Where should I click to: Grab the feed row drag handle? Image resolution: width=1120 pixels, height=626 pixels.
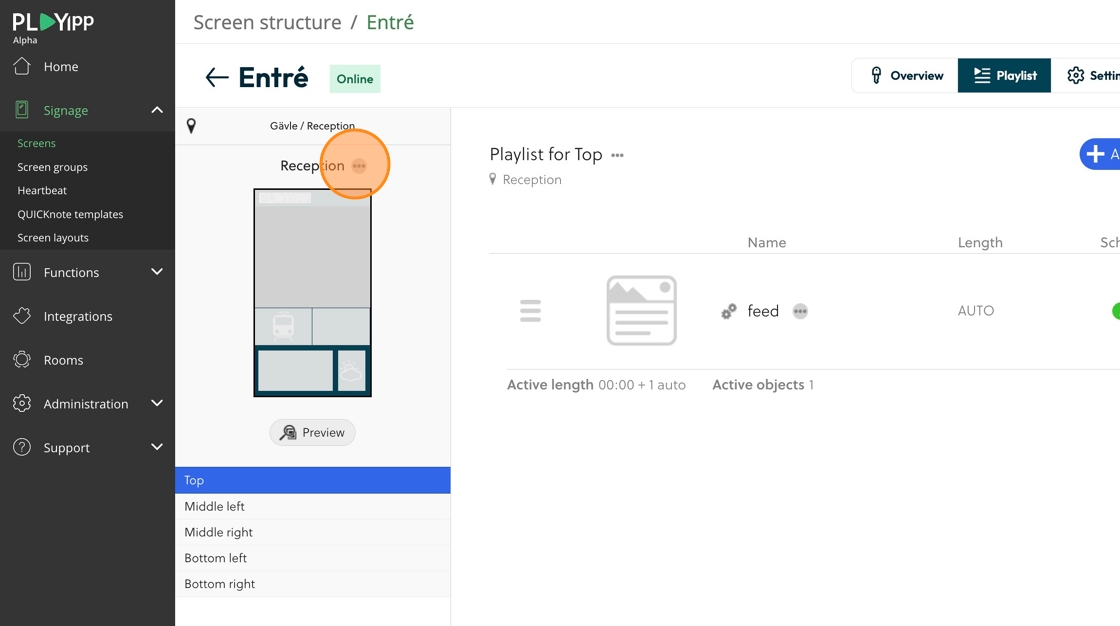[x=531, y=311]
